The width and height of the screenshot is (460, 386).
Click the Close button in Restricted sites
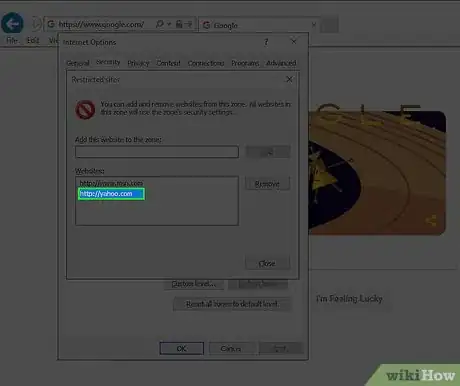267,263
